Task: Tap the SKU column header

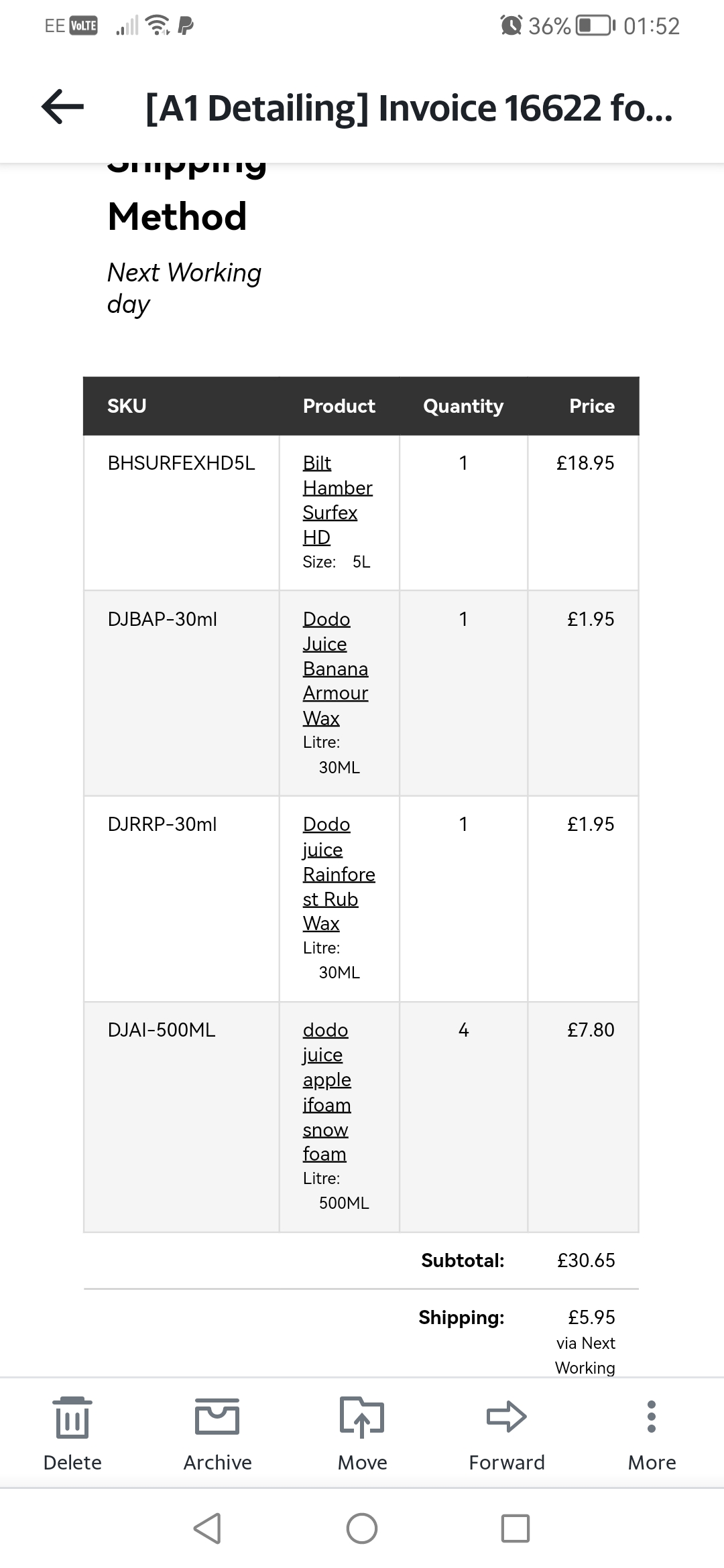Action: (127, 406)
